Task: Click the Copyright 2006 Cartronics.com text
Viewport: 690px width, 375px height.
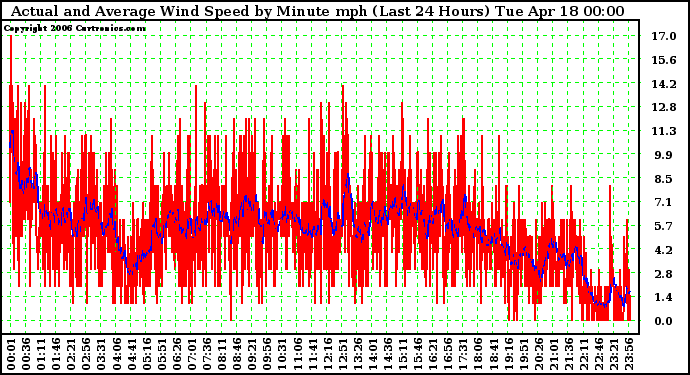Action: (x=75, y=29)
